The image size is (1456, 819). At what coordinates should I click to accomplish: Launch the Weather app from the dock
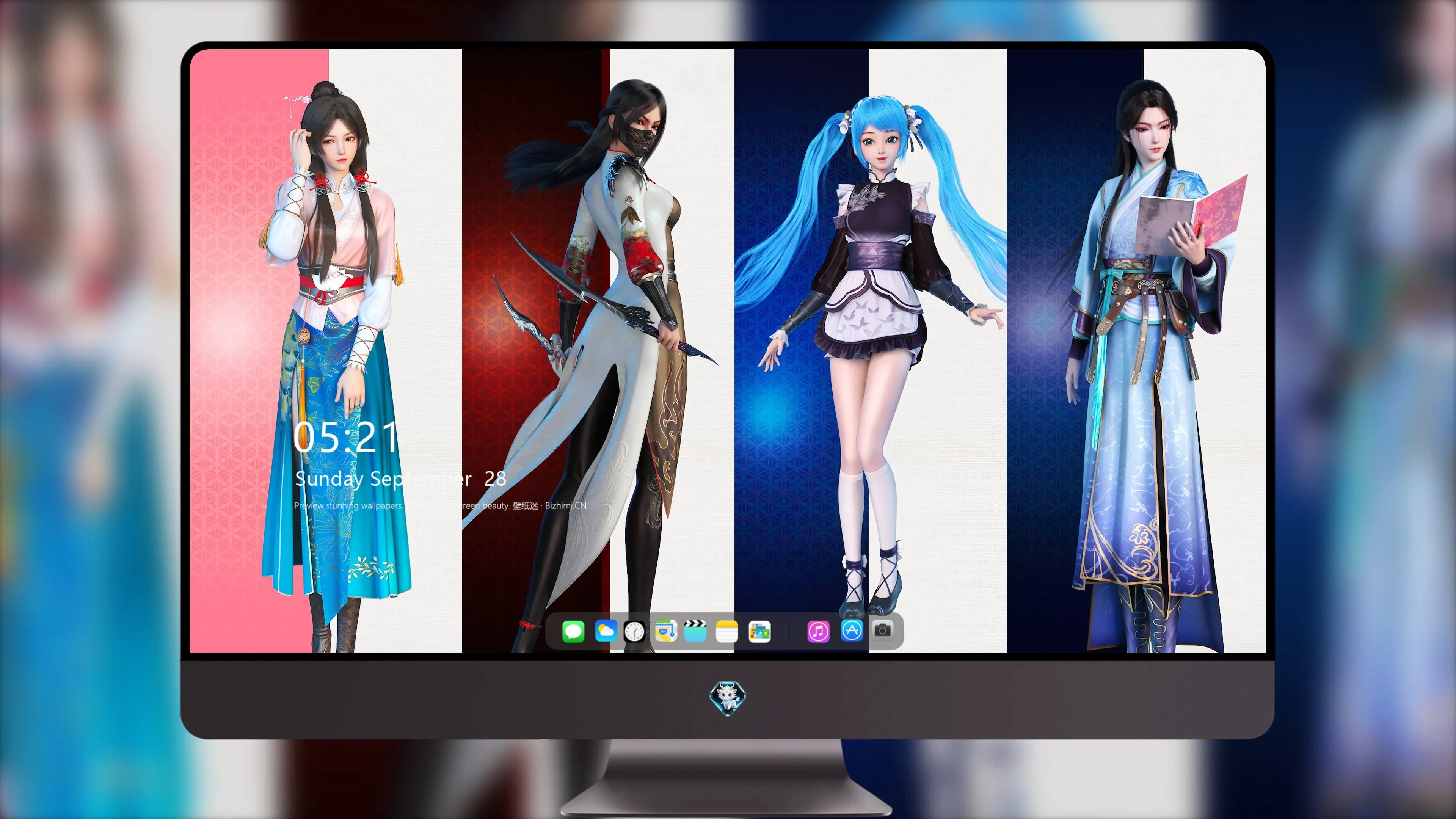(606, 631)
